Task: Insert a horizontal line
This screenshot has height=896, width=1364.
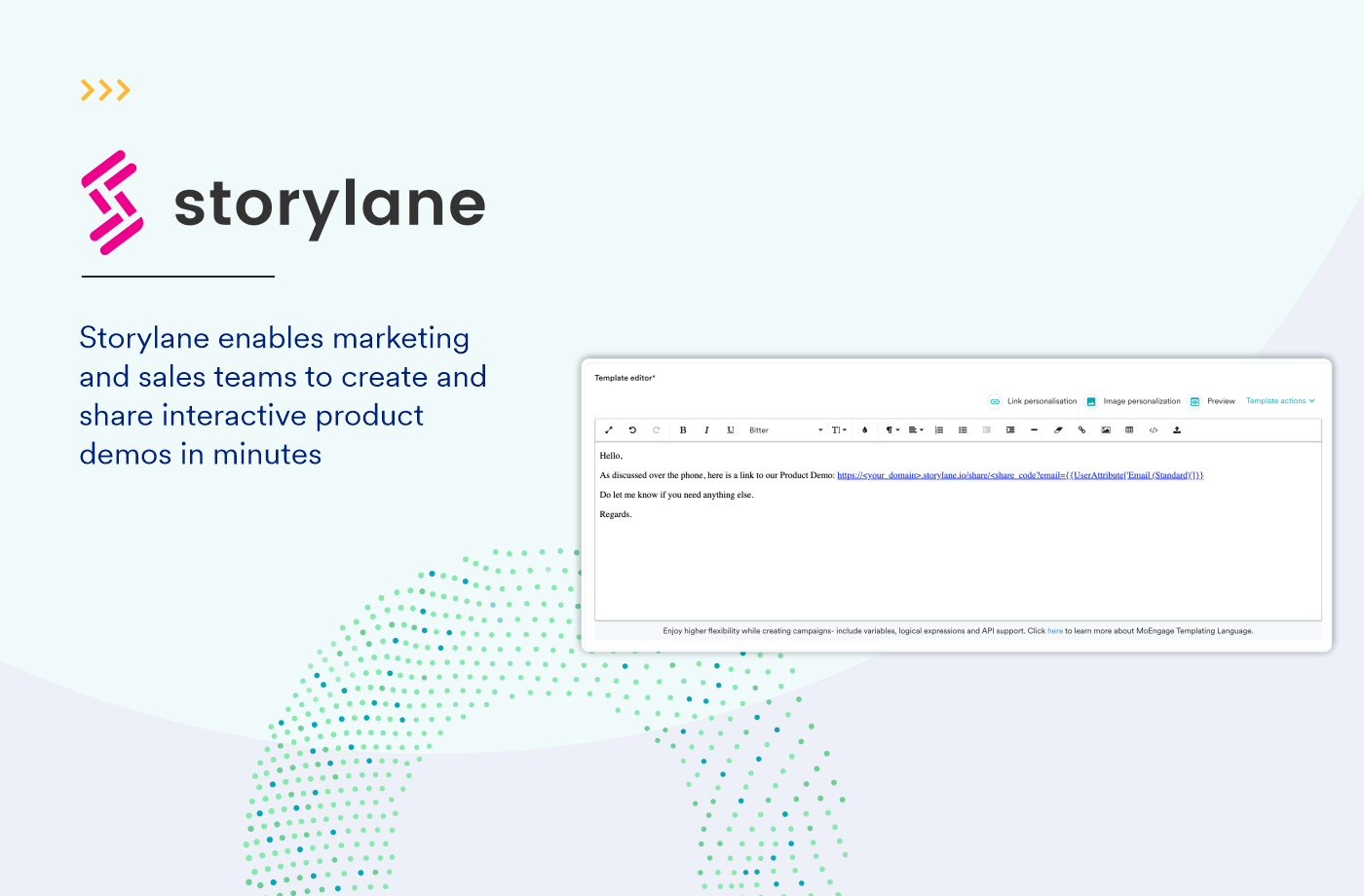Action: 1034,429
